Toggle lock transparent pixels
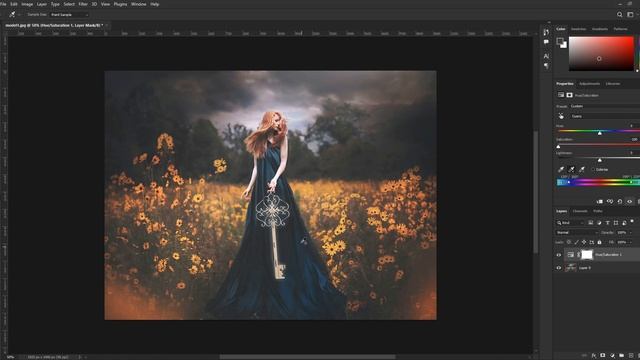Screen dimensions: 640x360 (569, 242)
